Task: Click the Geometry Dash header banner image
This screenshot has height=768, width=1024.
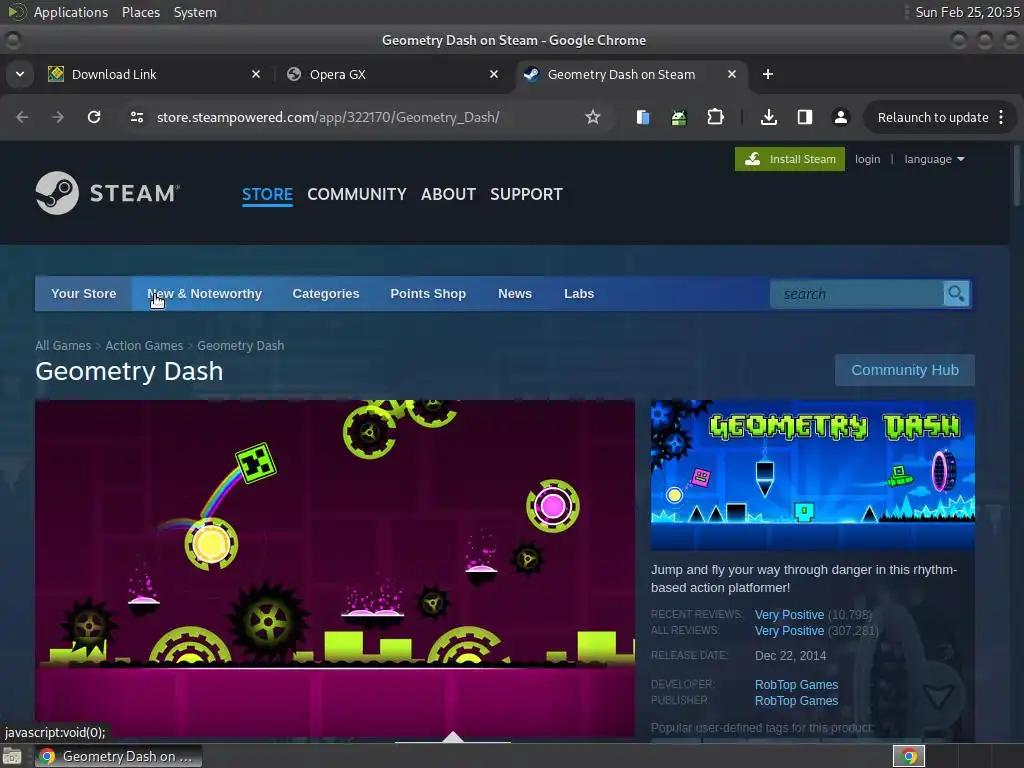Action: point(812,475)
